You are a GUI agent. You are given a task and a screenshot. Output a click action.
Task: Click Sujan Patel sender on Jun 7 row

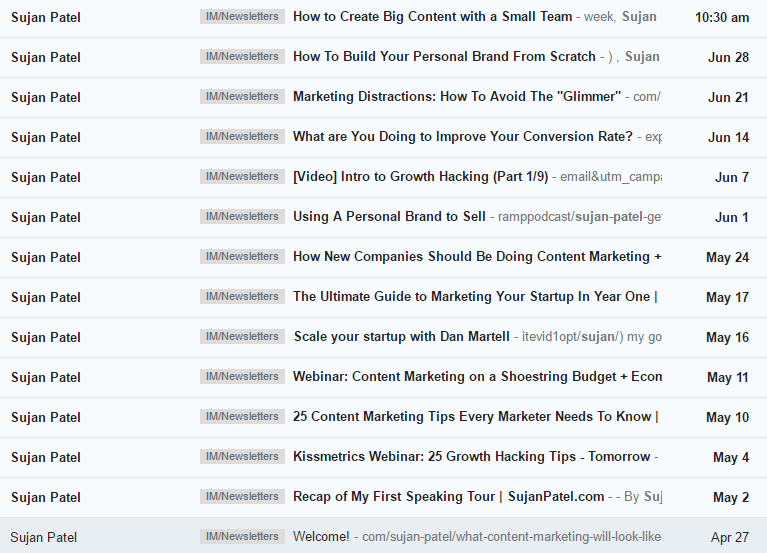[46, 177]
